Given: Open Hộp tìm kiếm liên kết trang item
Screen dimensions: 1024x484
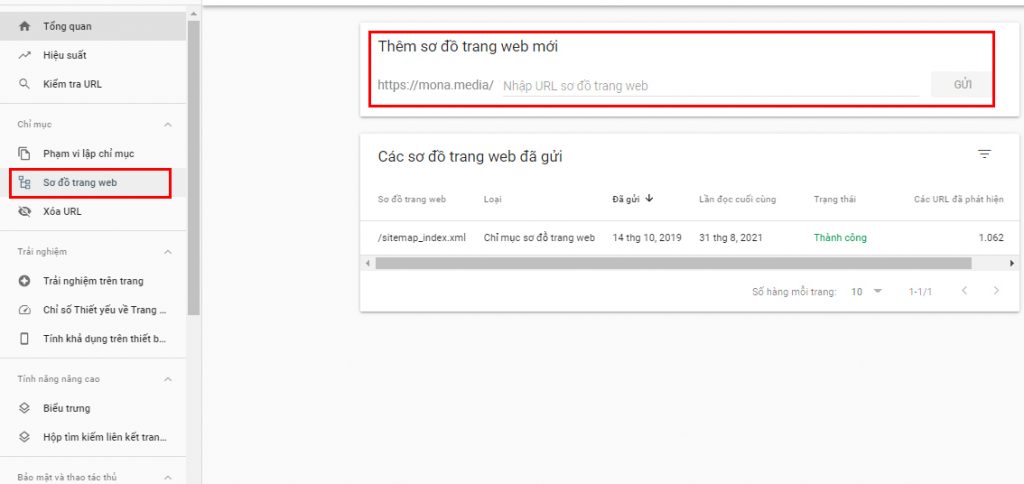Looking at the screenshot, I should point(104,437).
